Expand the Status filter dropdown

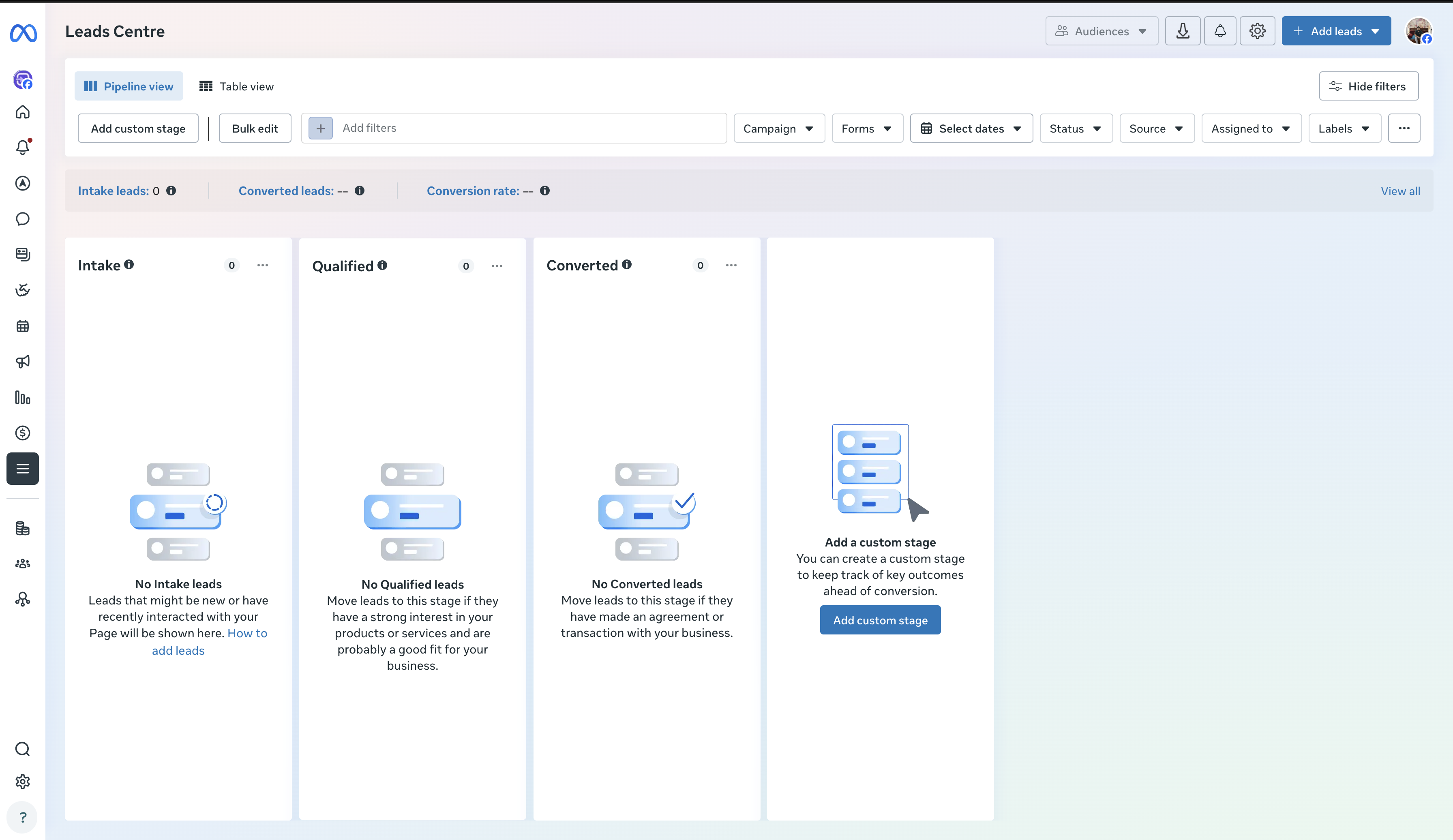1076,128
